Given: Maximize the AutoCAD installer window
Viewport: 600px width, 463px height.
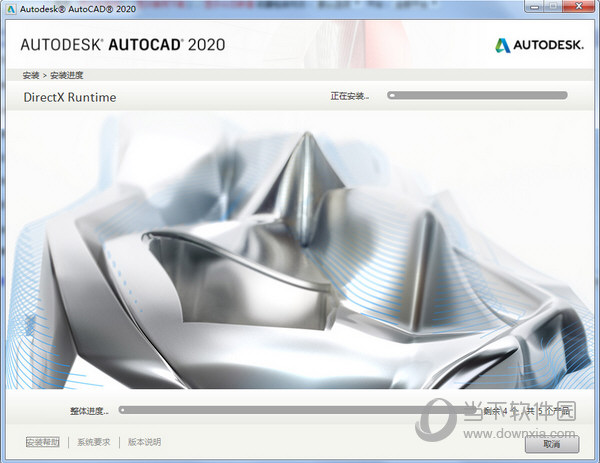Looking at the screenshot, I should [x=552, y=8].
